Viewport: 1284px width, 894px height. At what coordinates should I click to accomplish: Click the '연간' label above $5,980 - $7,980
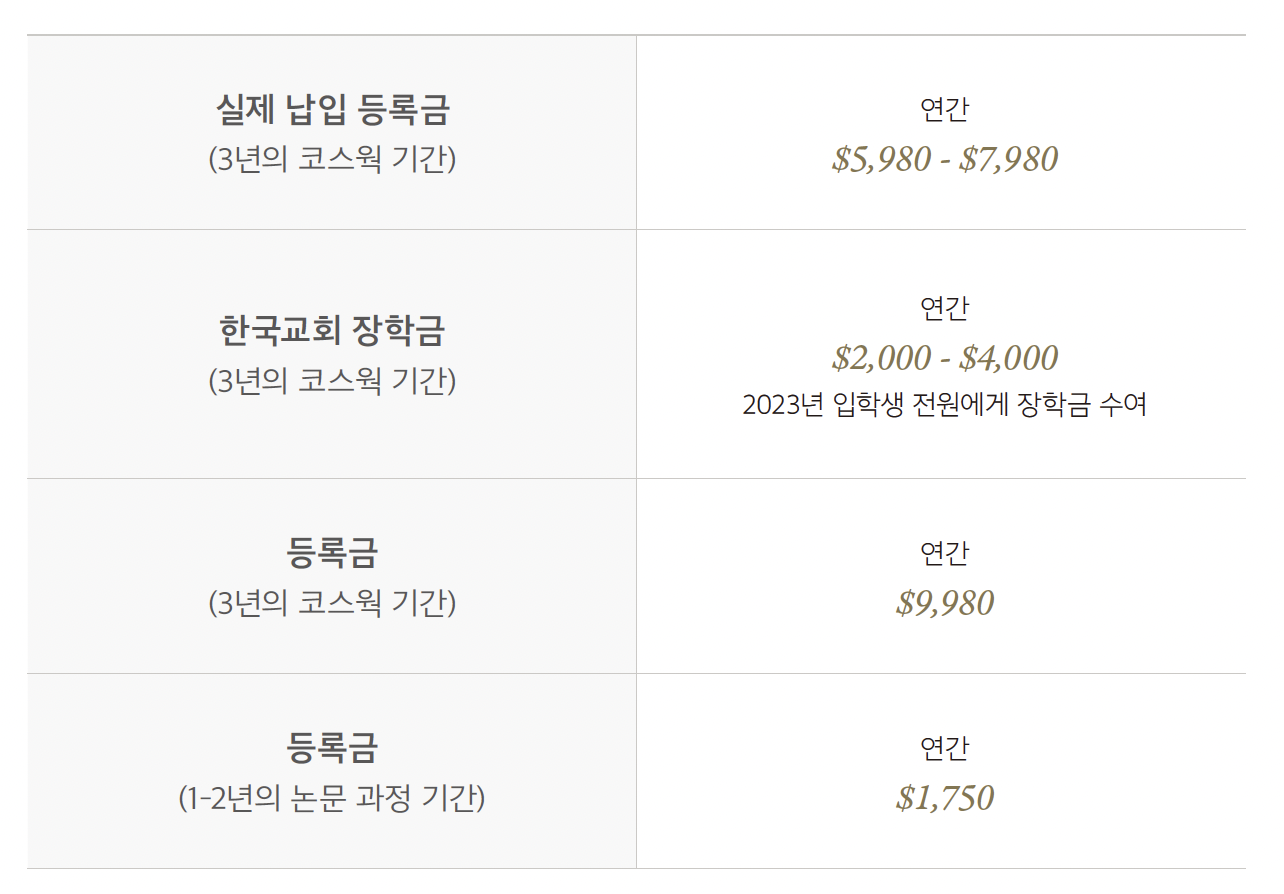(944, 109)
